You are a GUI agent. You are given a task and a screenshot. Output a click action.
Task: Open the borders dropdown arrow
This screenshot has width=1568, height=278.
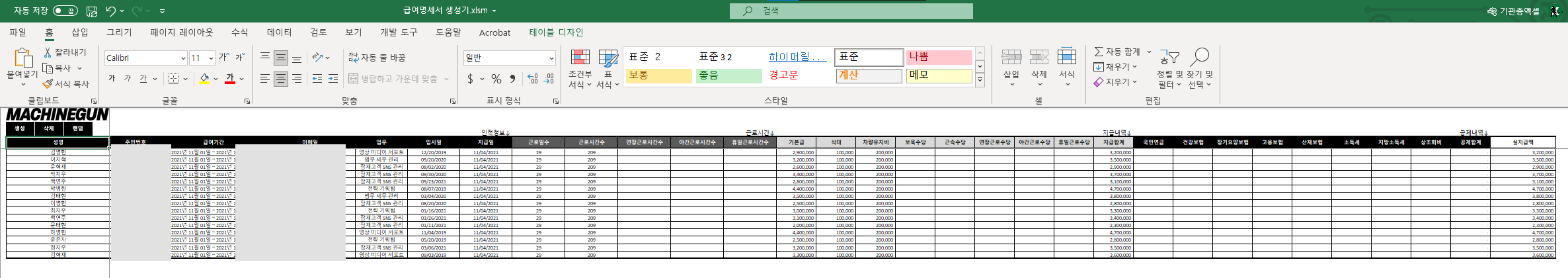point(185,79)
